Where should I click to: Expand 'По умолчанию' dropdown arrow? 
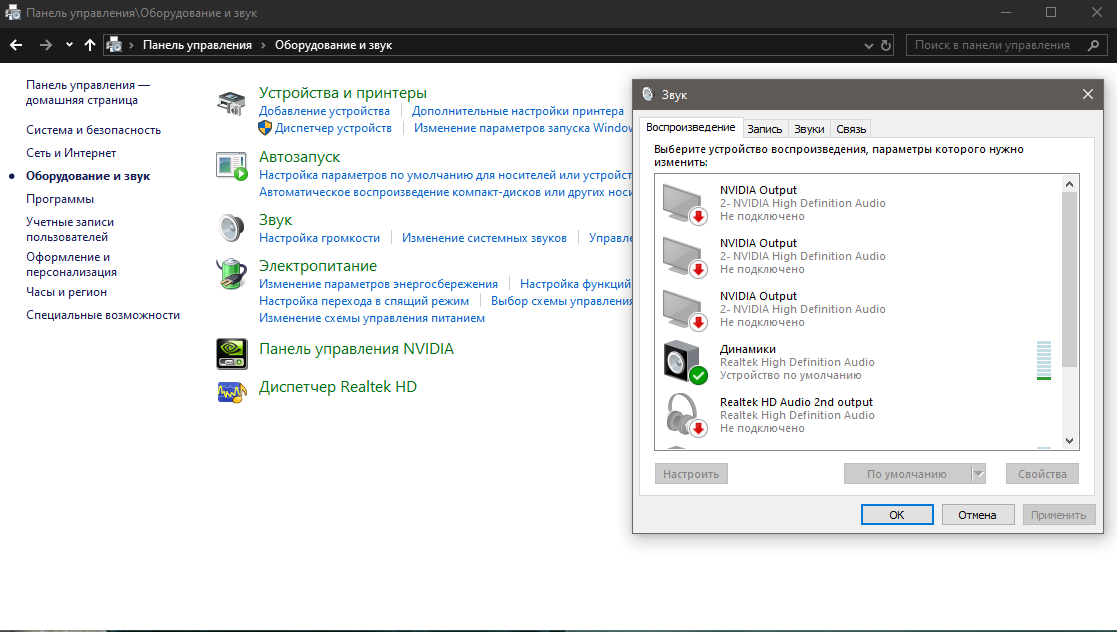(x=979, y=474)
